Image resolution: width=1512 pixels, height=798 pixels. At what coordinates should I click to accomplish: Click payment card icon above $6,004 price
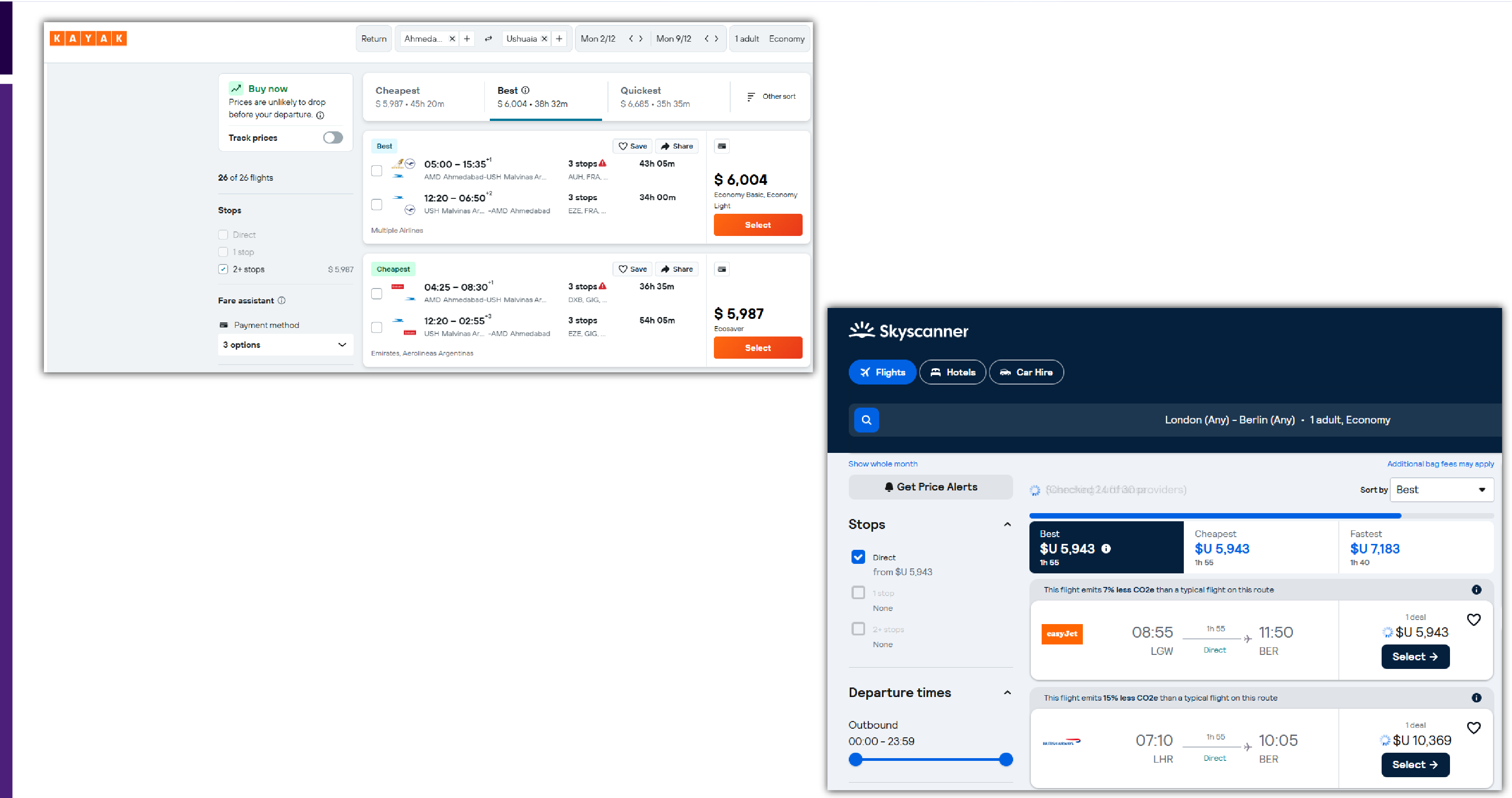722,146
